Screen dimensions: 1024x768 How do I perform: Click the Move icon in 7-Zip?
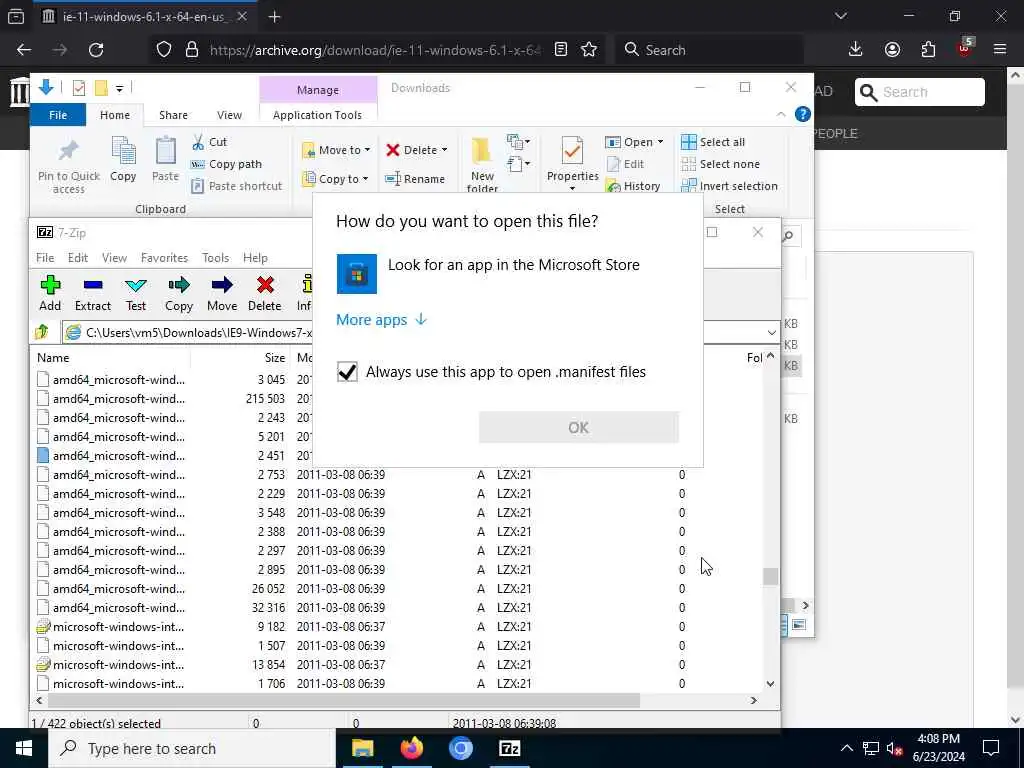pos(222,293)
